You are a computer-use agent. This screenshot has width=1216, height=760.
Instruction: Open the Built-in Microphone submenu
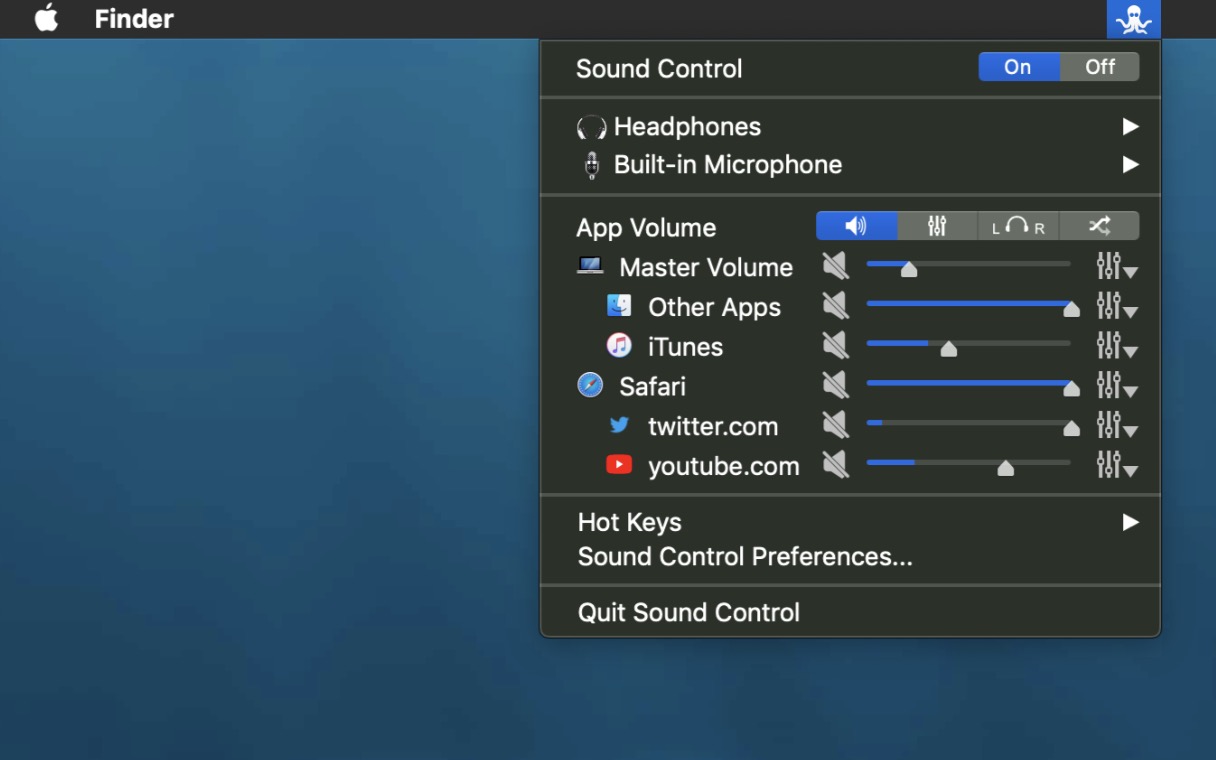[850, 165]
